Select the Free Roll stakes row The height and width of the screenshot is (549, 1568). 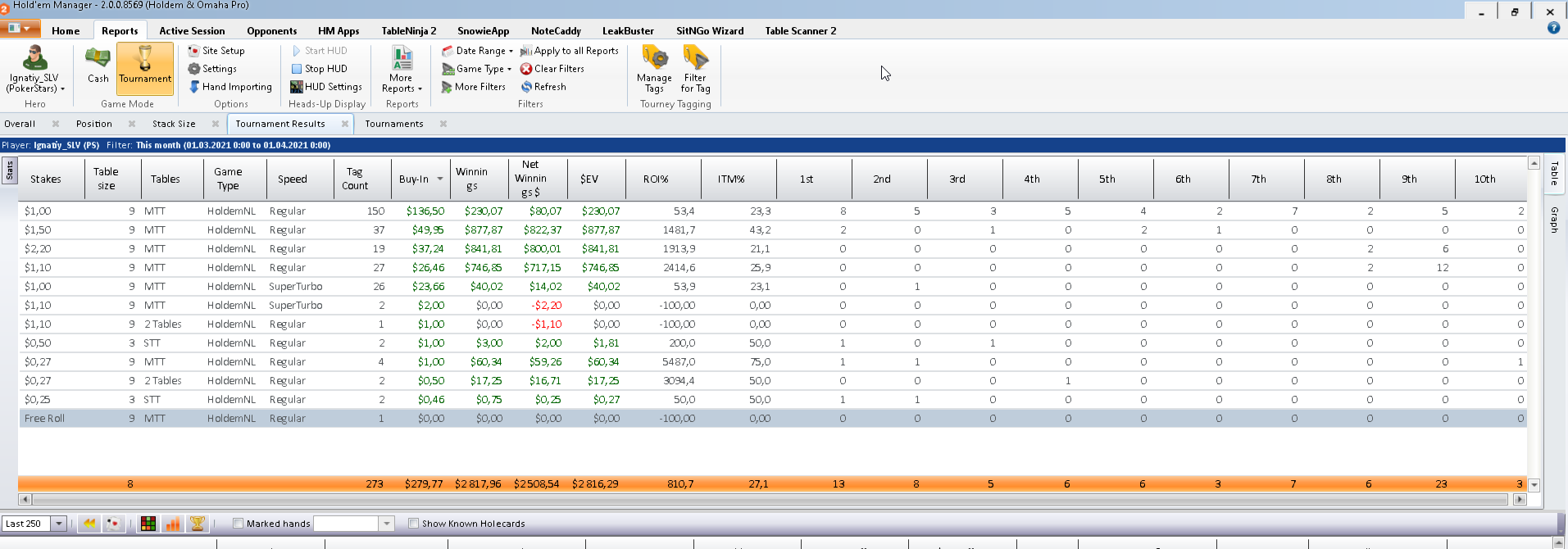tap(772, 418)
